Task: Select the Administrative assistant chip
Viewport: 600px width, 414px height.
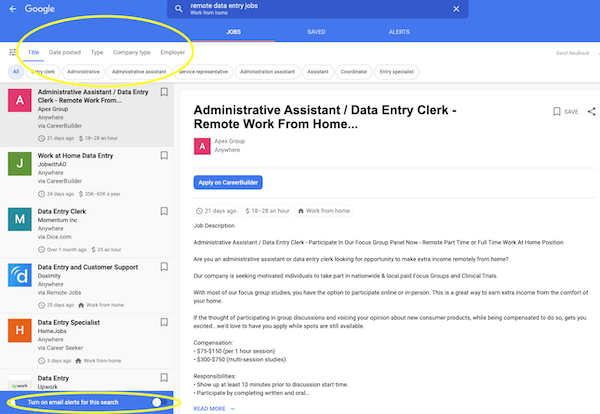Action: coord(139,72)
